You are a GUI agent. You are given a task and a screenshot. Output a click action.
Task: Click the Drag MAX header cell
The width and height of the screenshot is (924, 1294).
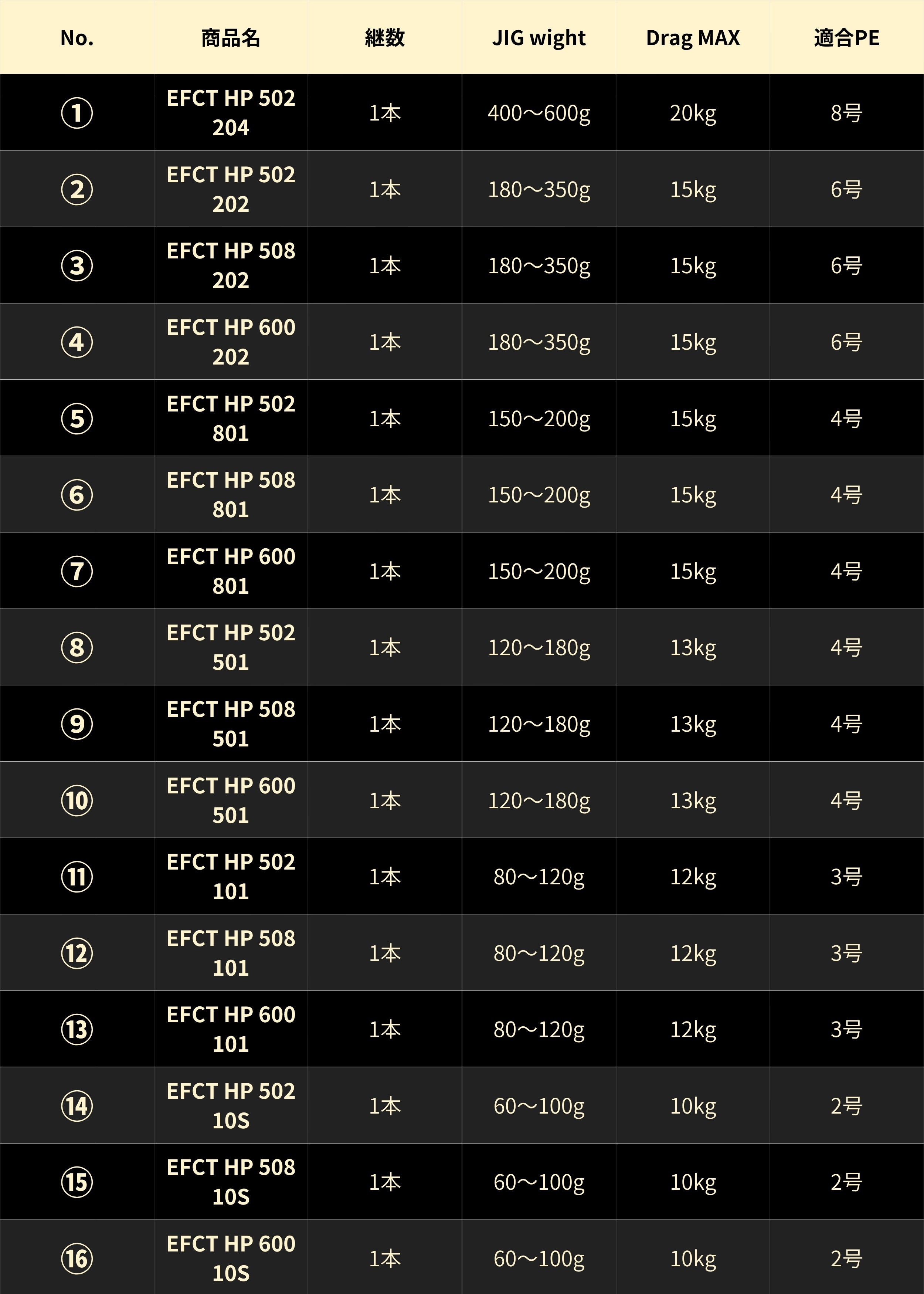[x=693, y=38]
